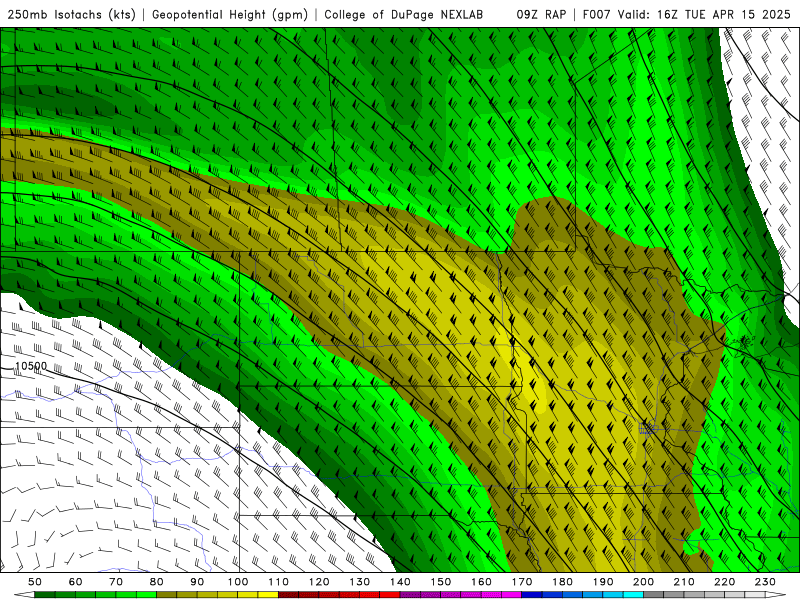Image resolution: width=800 pixels, height=600 pixels.
Task: Click the '80' value on the color scale
Action: (157, 582)
